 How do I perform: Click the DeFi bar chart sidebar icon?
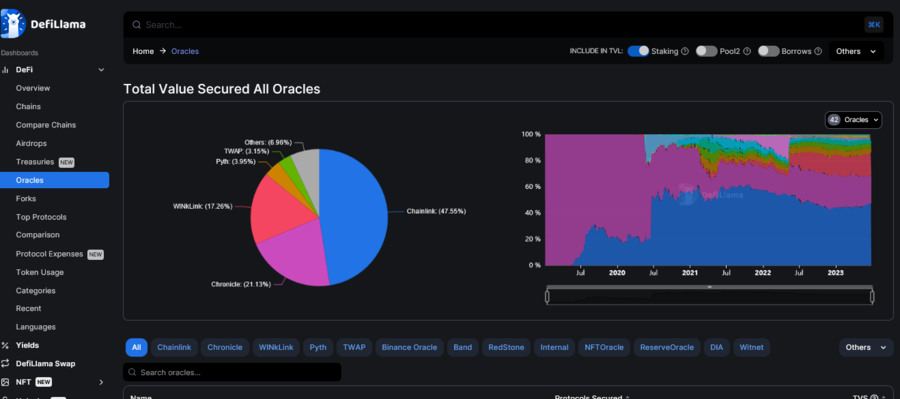pyautogui.click(x=5, y=70)
